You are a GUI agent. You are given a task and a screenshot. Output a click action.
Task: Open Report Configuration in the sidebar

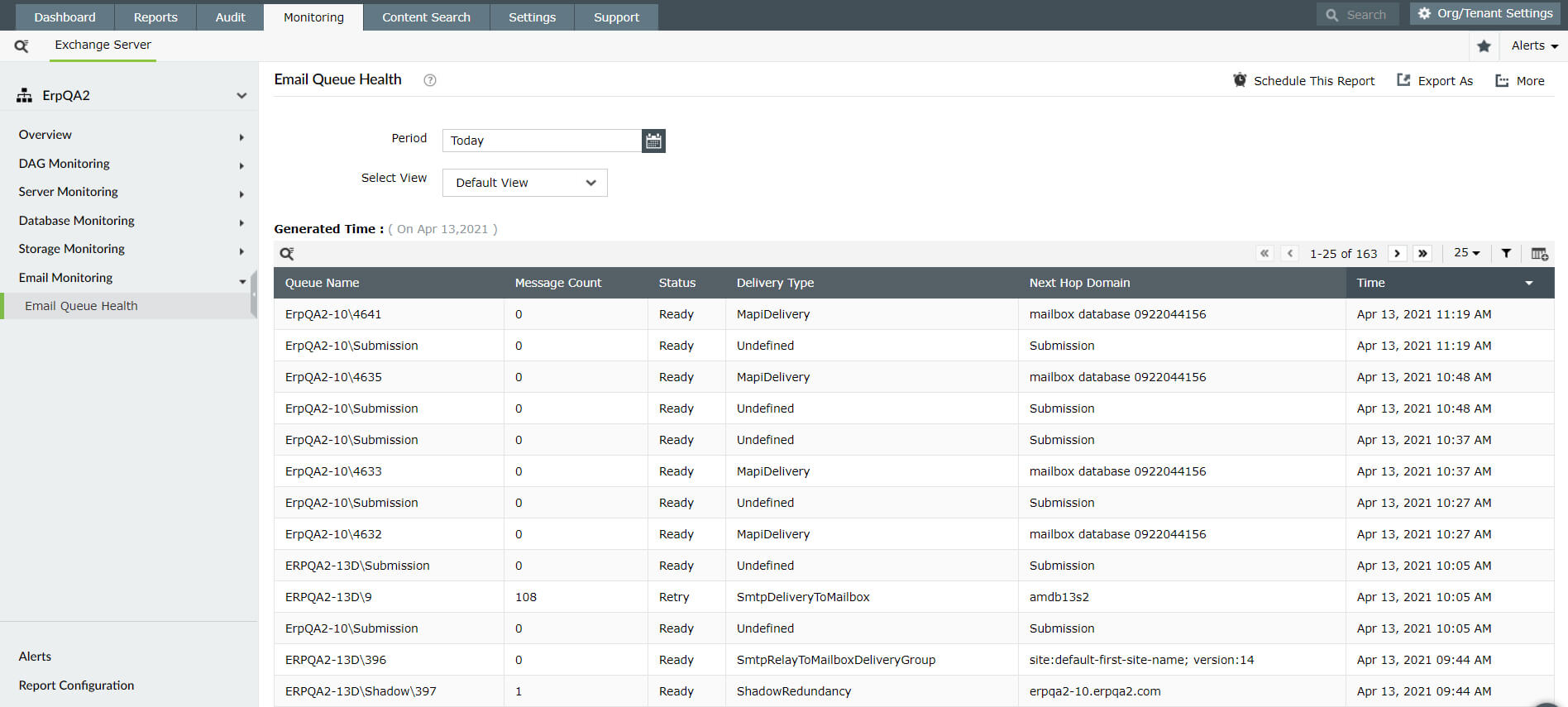coord(76,686)
